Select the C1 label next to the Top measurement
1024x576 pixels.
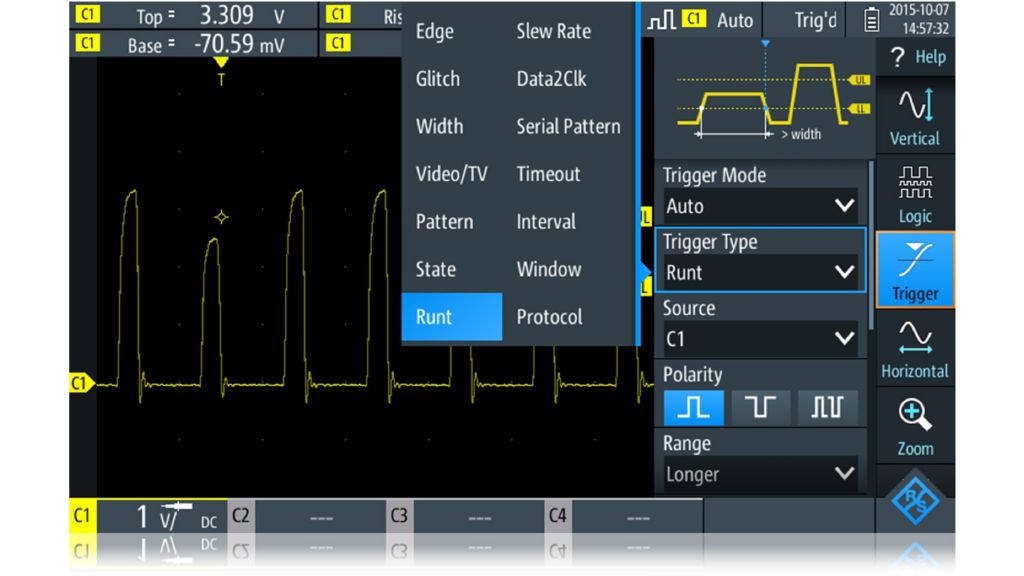(87, 14)
